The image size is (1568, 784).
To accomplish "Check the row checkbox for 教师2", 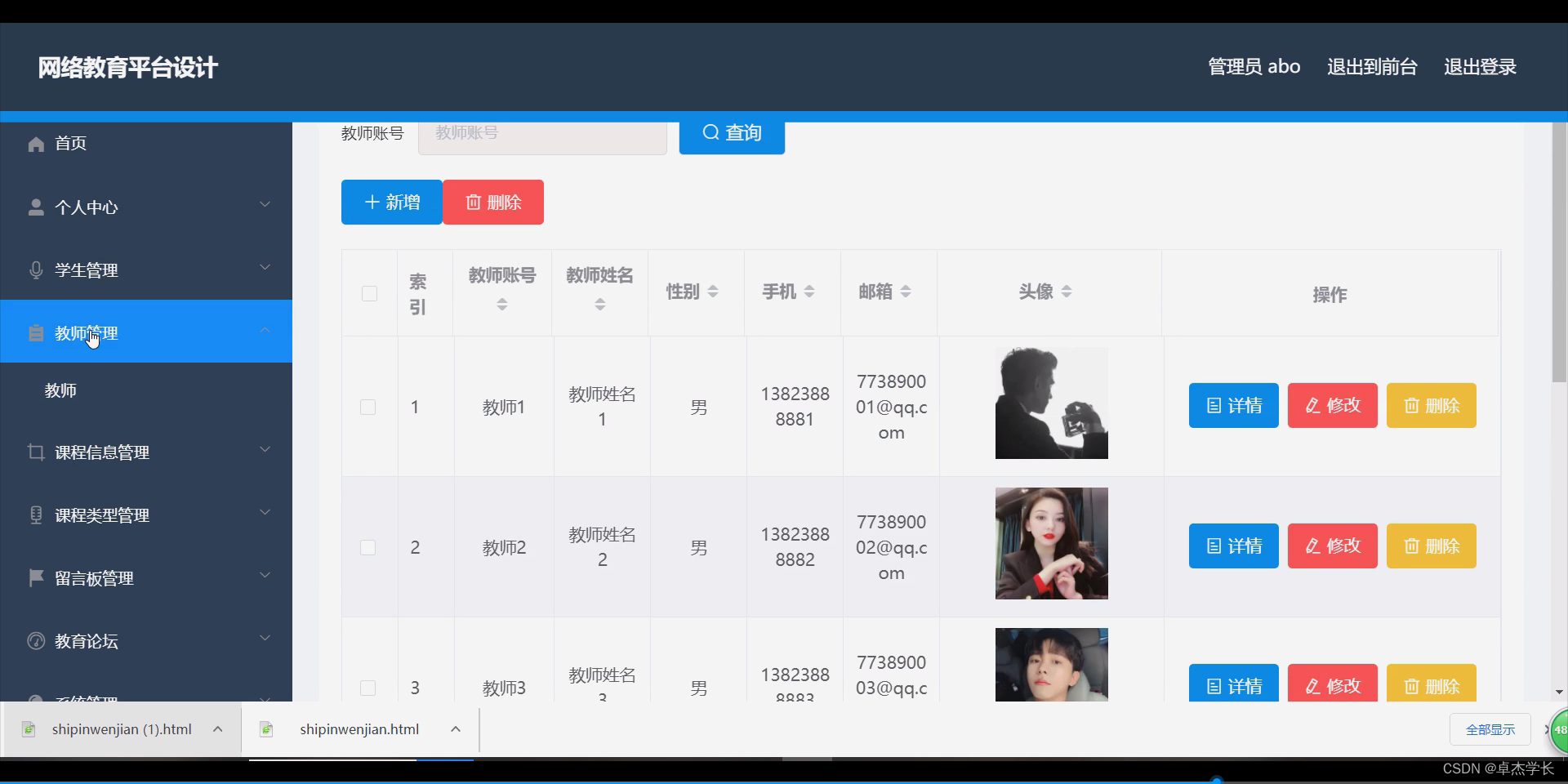I will [x=369, y=547].
